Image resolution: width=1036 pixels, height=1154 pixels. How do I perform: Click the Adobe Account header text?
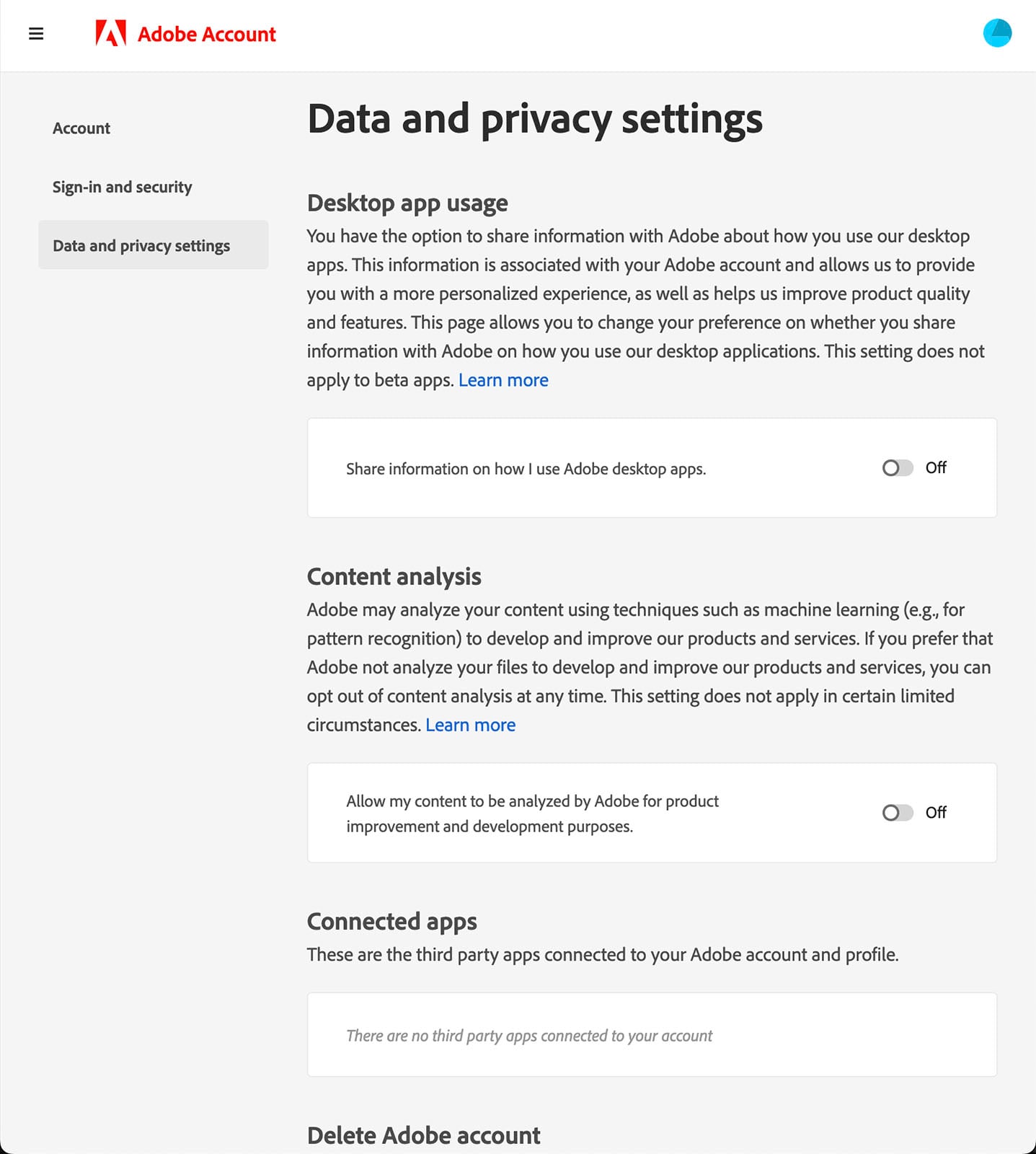coord(207,34)
